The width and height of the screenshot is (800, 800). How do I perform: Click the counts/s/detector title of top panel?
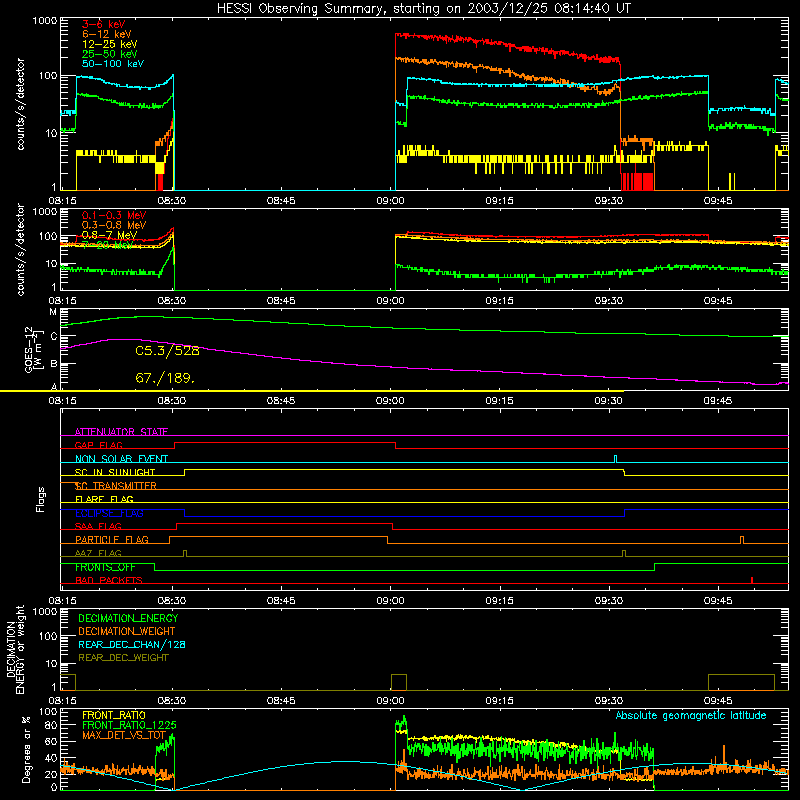(x=20, y=104)
